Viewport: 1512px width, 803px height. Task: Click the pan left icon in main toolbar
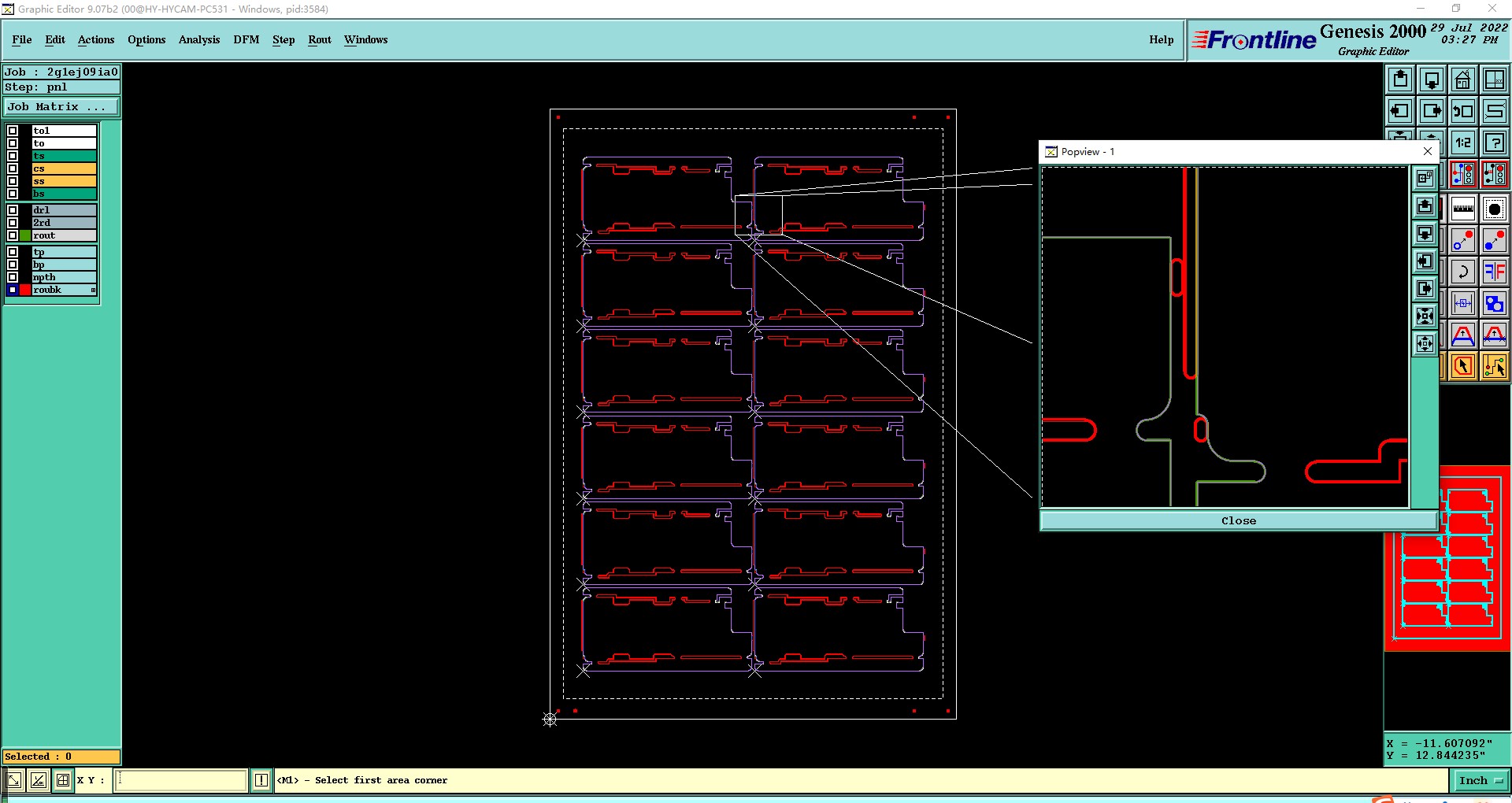[1400, 111]
